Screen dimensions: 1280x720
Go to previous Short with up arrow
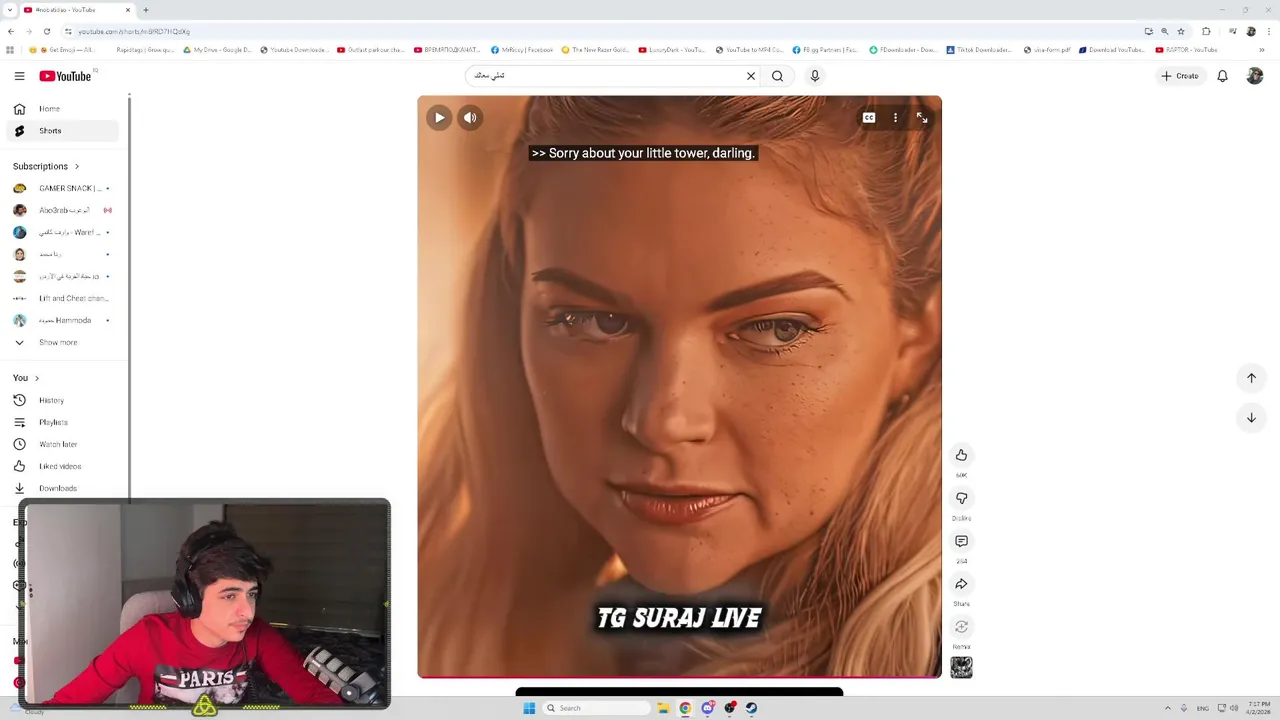click(1251, 378)
